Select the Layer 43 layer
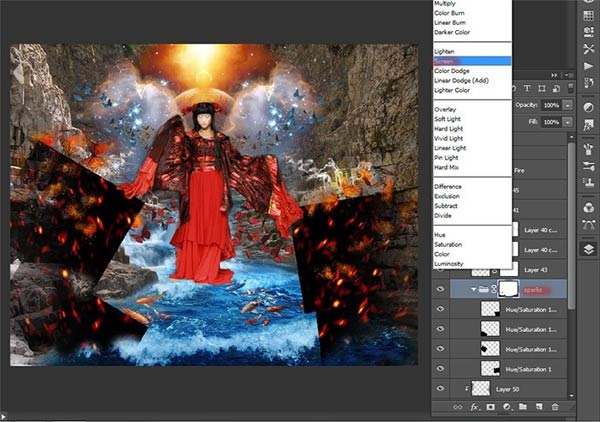The image size is (600, 422). pyautogui.click(x=535, y=270)
